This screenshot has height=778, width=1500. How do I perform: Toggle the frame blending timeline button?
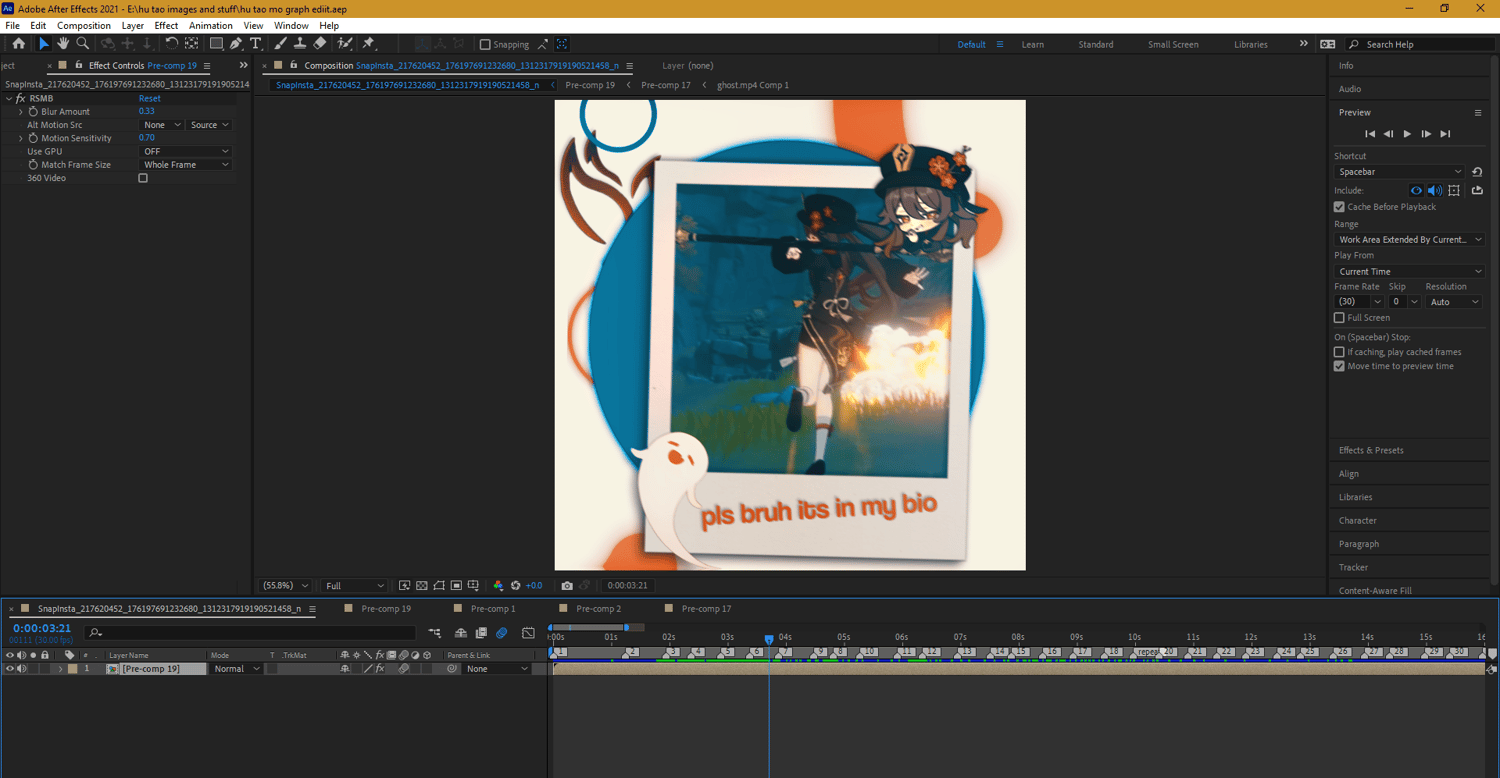click(481, 633)
